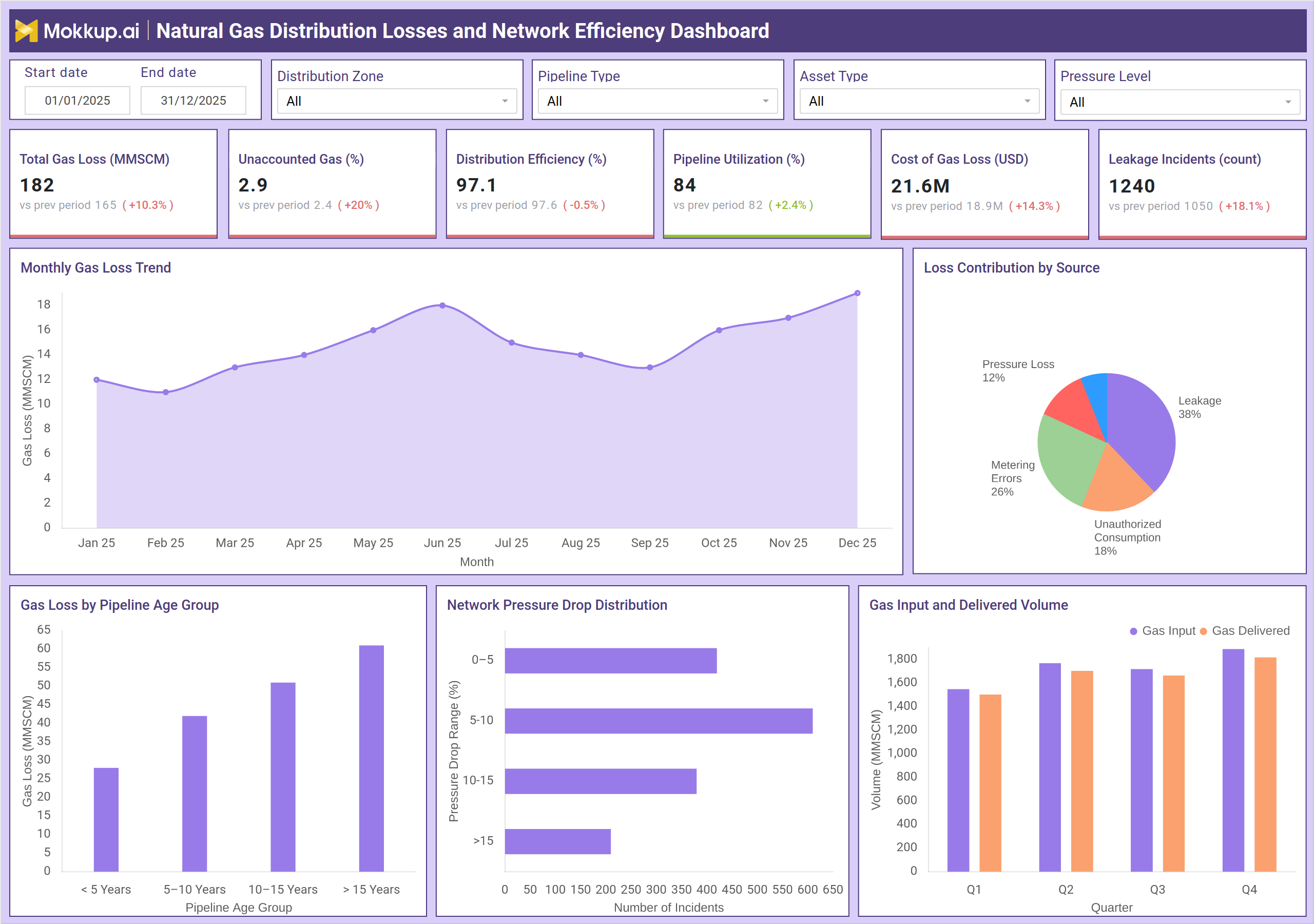Click the Jan 25 data point on trend
The height and width of the screenshot is (924, 1314).
coord(96,379)
